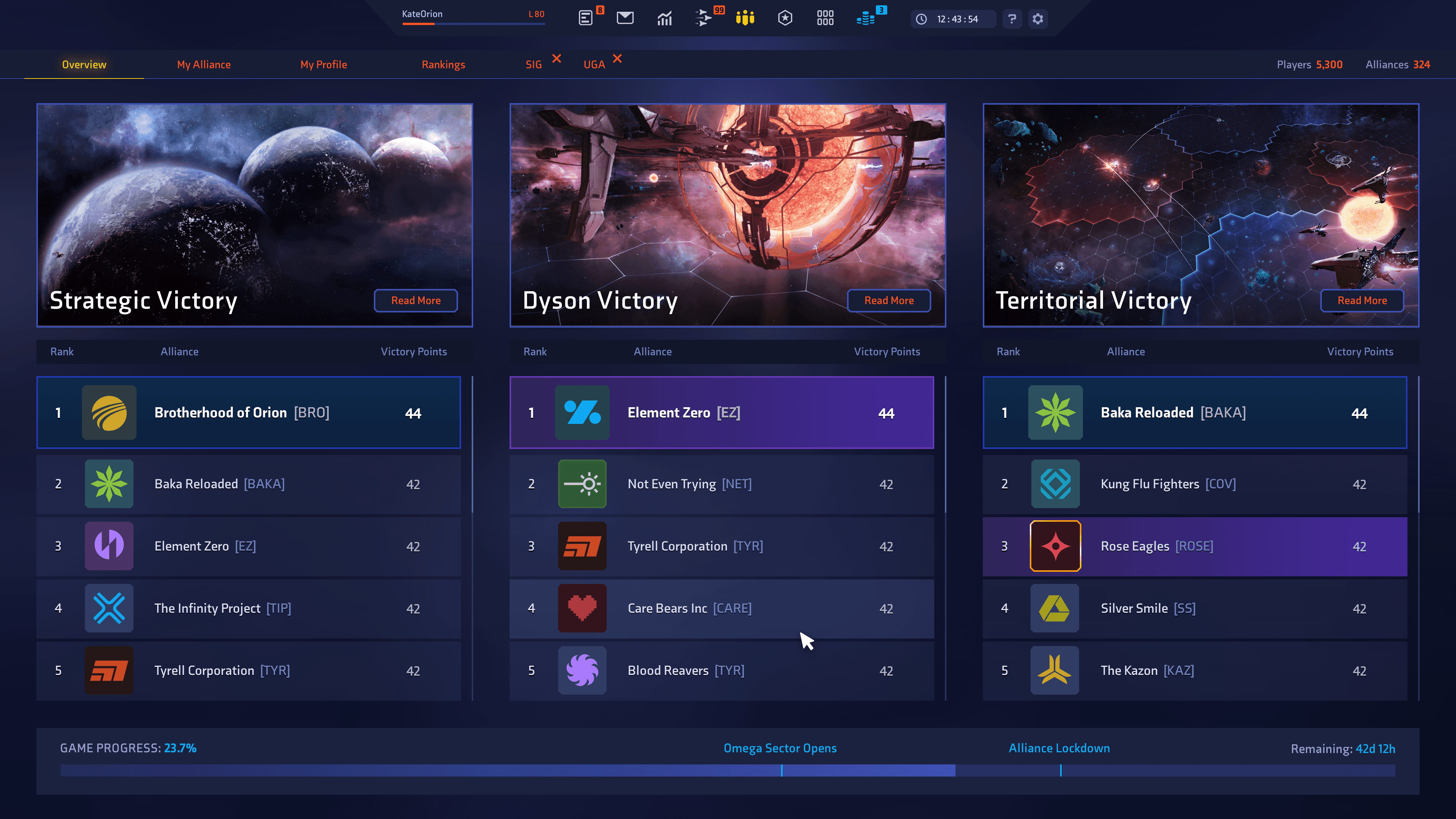Click the Alliances 324 counter
The width and height of the screenshot is (1456, 819).
[x=1398, y=64]
